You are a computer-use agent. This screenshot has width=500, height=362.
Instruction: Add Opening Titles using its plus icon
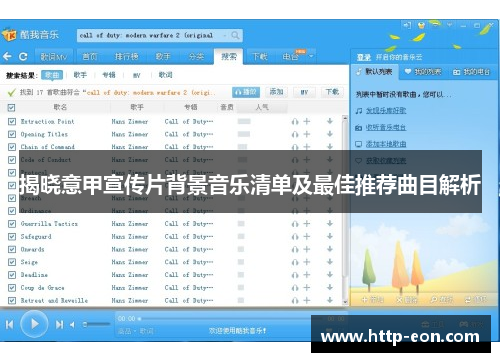point(307,134)
